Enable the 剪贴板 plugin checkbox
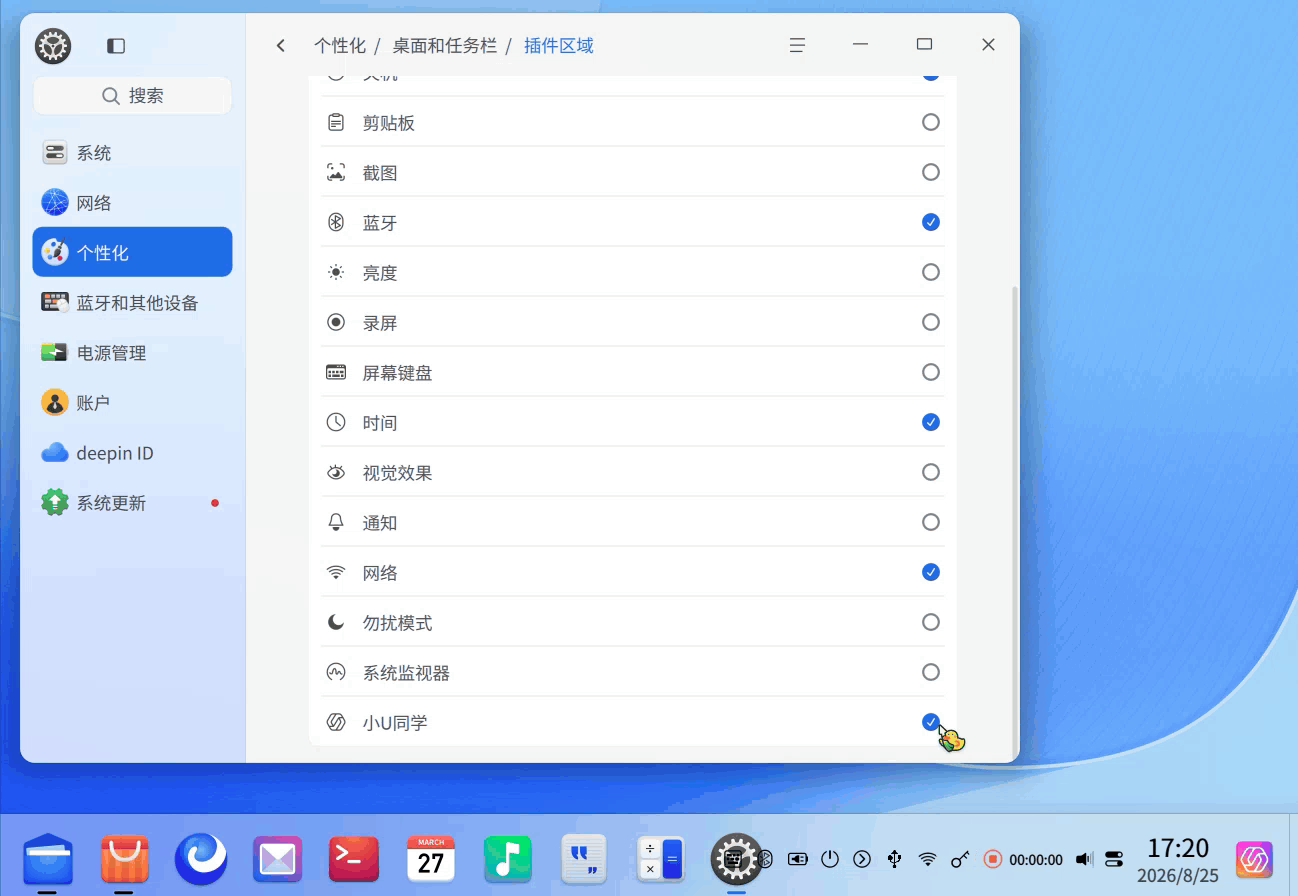The height and width of the screenshot is (896, 1298). coord(931,122)
